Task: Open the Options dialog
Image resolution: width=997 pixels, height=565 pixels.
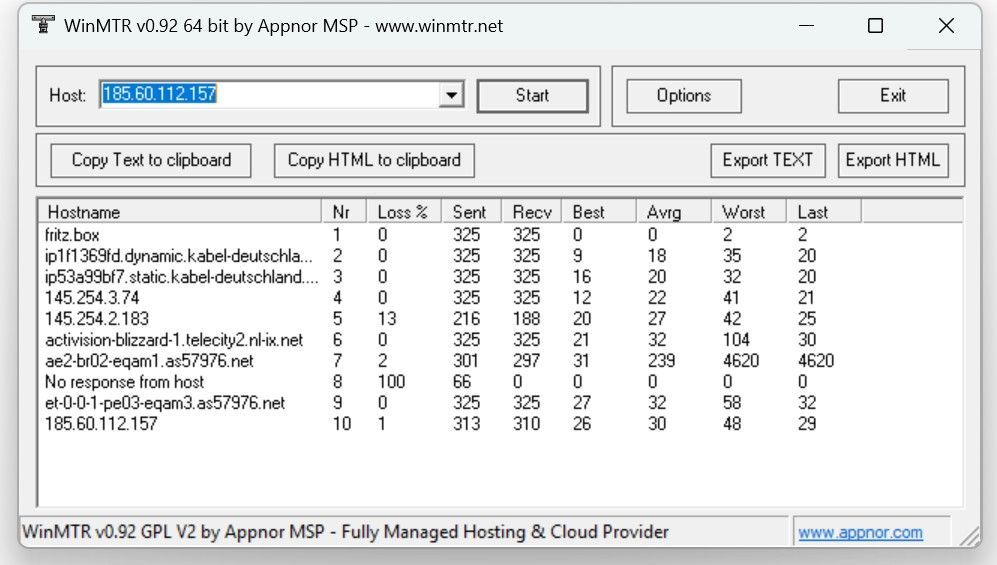Action: click(x=684, y=95)
